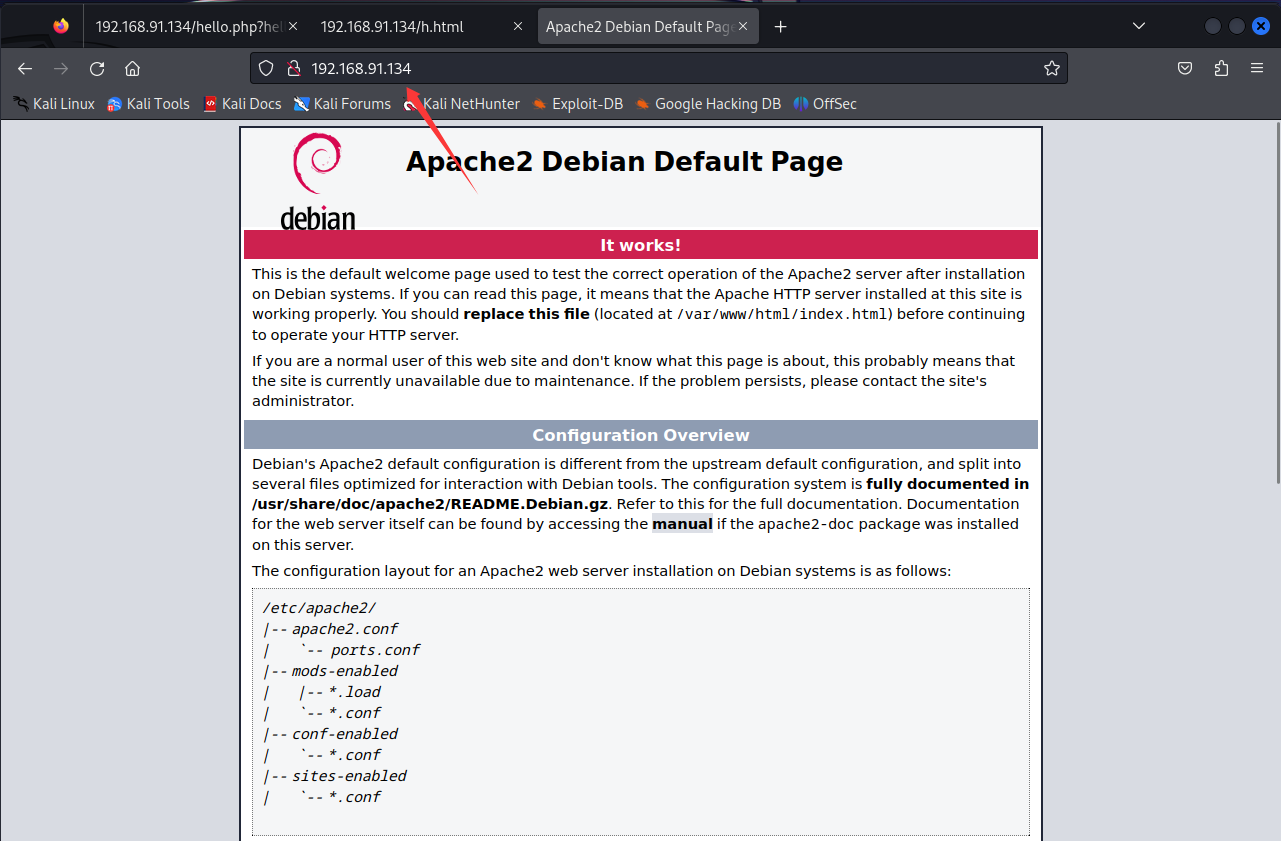Open the Extensions puzzle icon

click(1221, 68)
